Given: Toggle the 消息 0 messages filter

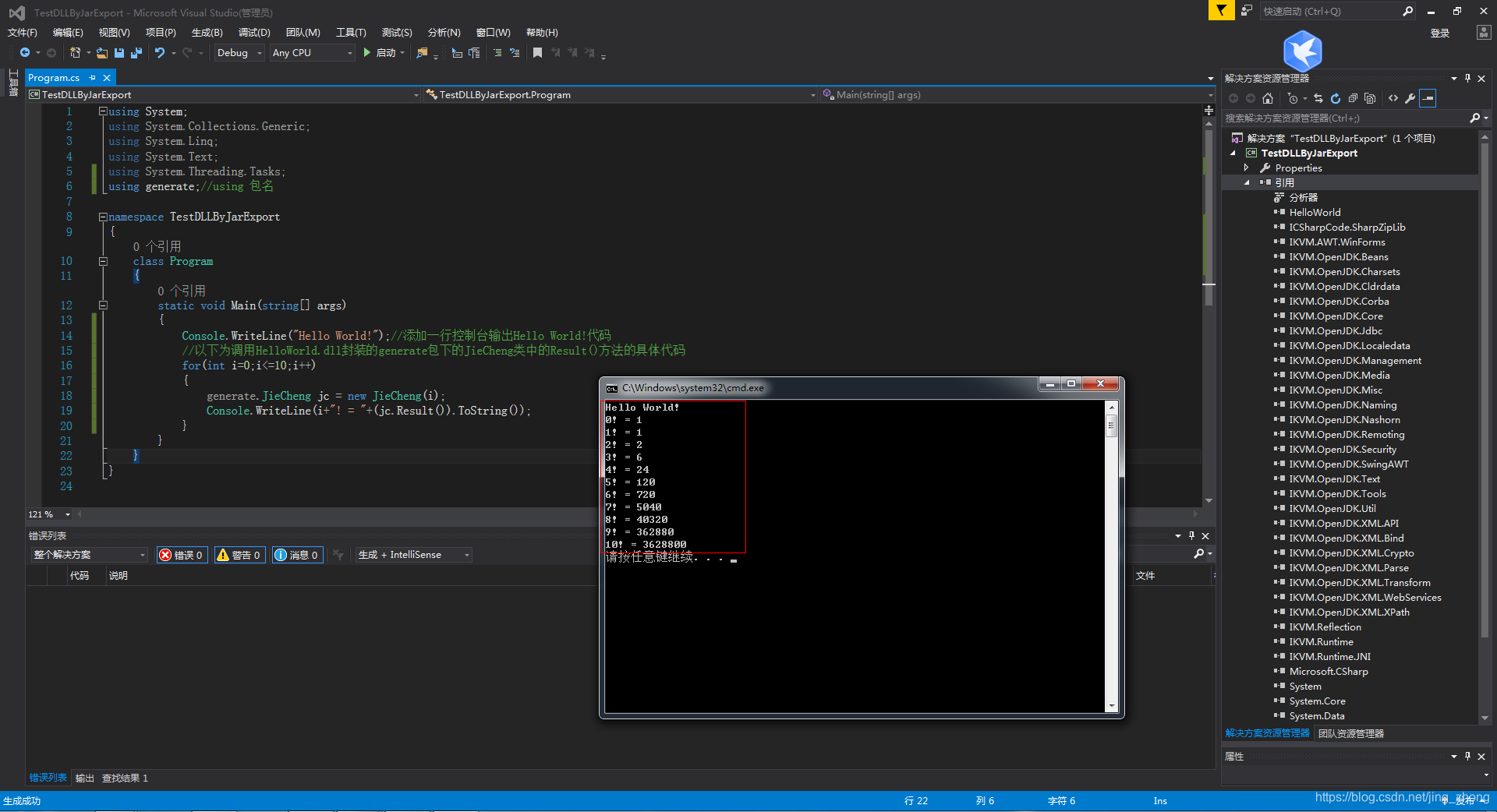Looking at the screenshot, I should tap(297, 555).
